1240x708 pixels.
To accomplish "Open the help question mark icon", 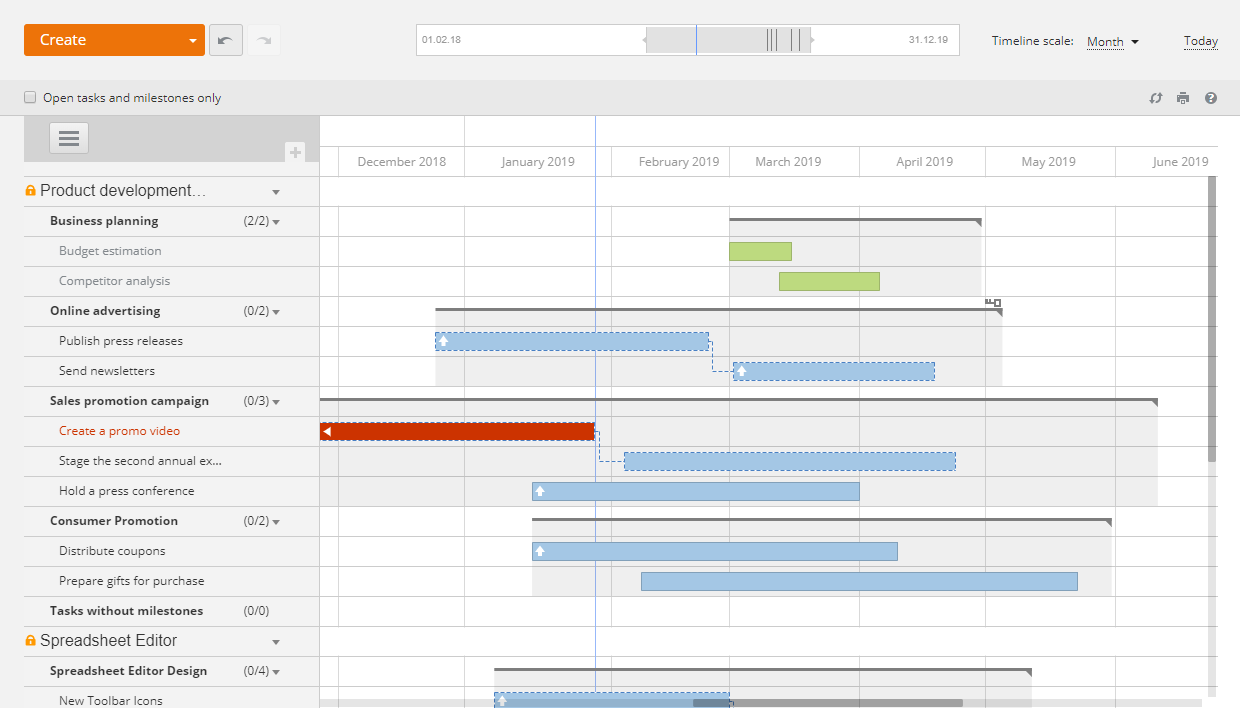I will (x=1211, y=98).
